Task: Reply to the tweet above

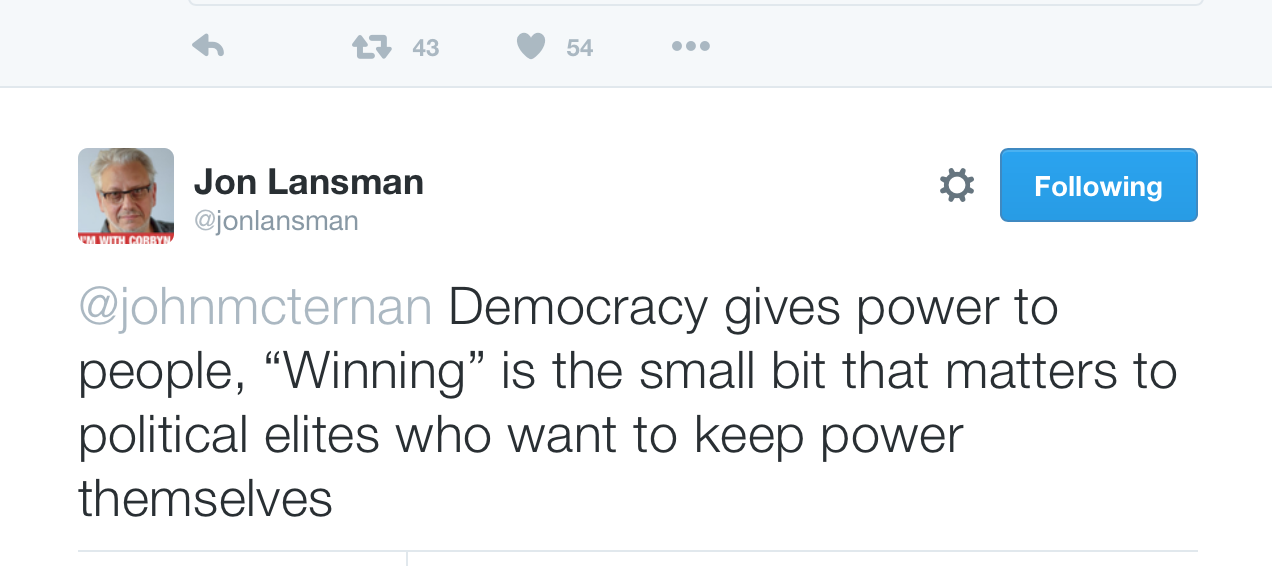Action: click(207, 46)
